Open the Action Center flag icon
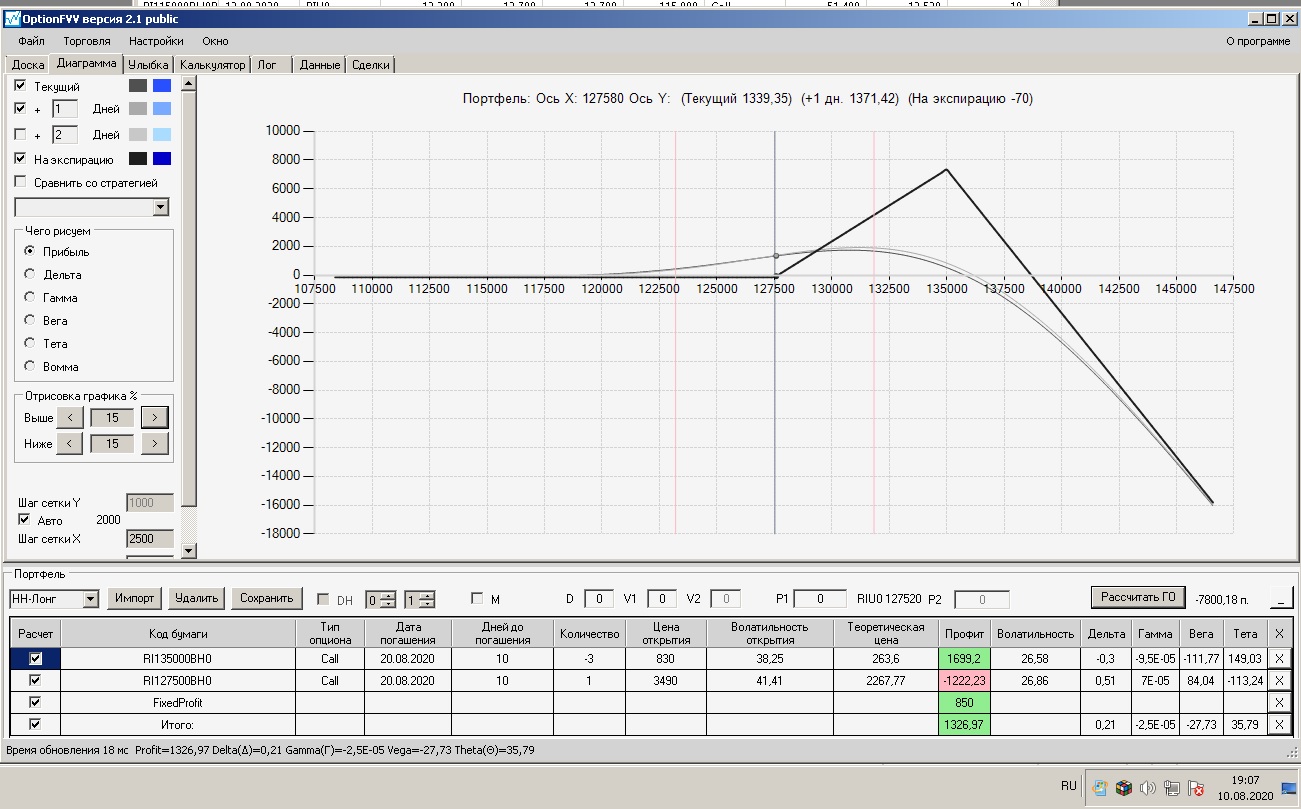 (x=1194, y=787)
